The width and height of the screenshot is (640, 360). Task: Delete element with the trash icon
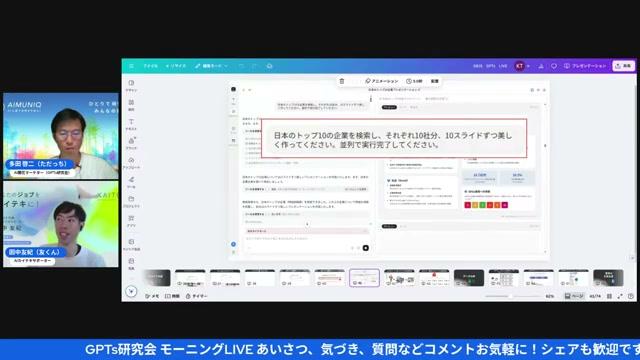coord(342,81)
